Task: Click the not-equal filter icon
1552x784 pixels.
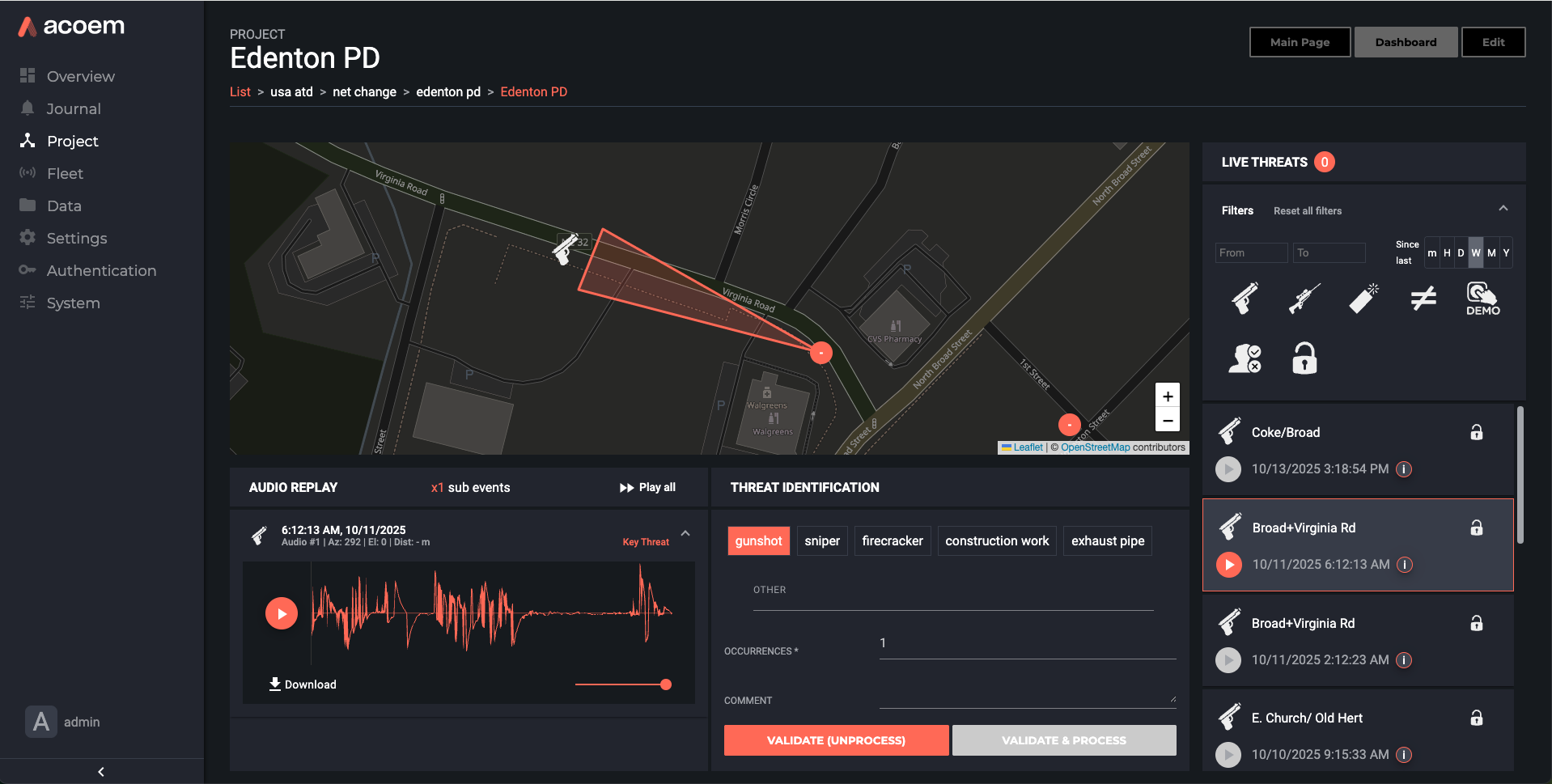Action: coord(1422,298)
